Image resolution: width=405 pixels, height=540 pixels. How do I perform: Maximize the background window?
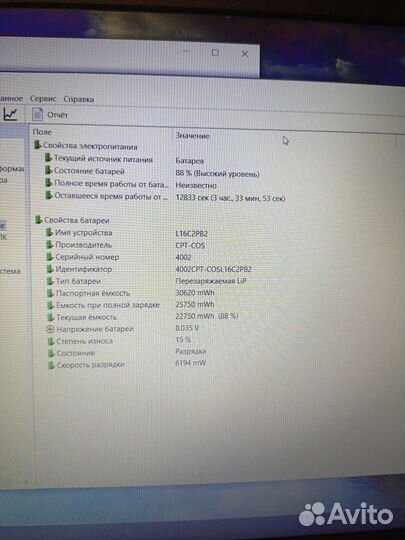click(x=215, y=53)
